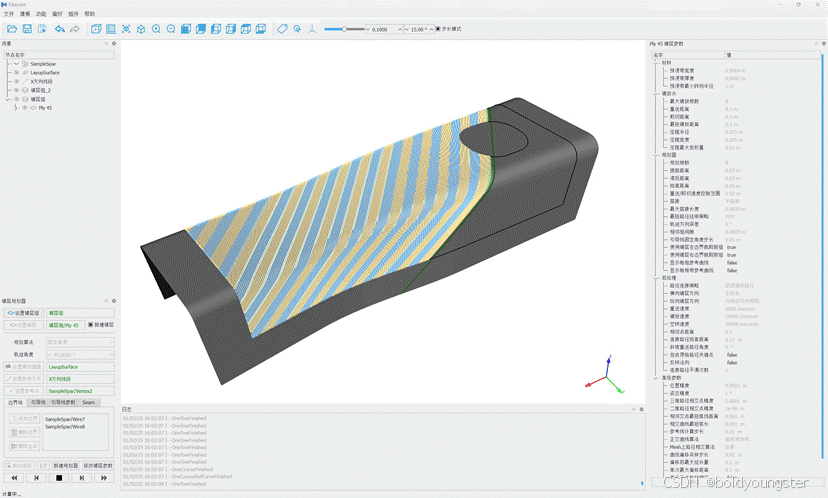Click the SampleSpar/Vertex2 reference field
Image resolution: width=828 pixels, height=498 pixels.
tap(80, 391)
